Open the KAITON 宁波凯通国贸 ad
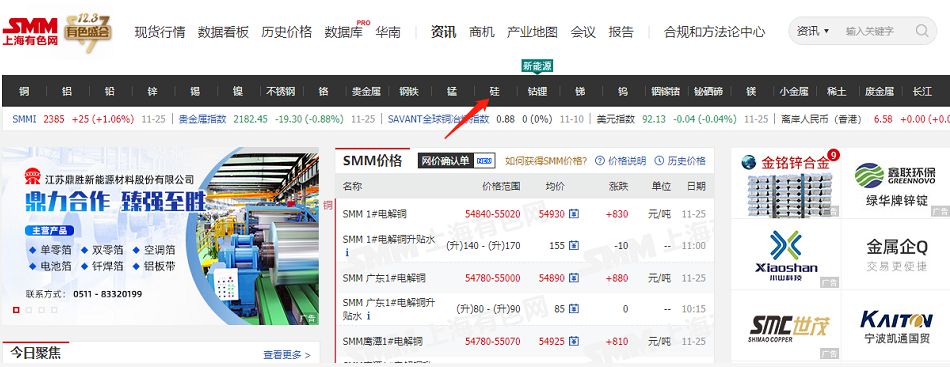The height and width of the screenshot is (367, 950). (x=895, y=326)
